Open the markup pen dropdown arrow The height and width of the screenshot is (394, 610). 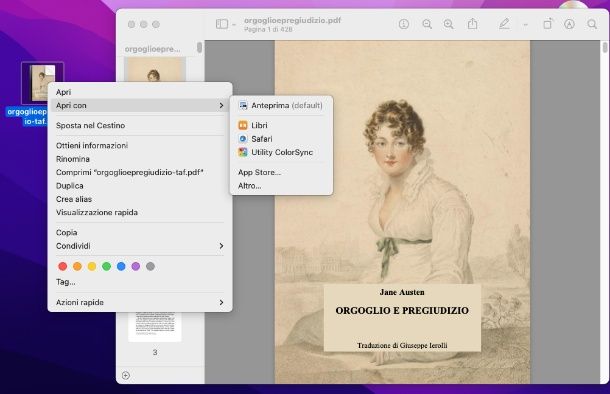pos(525,25)
